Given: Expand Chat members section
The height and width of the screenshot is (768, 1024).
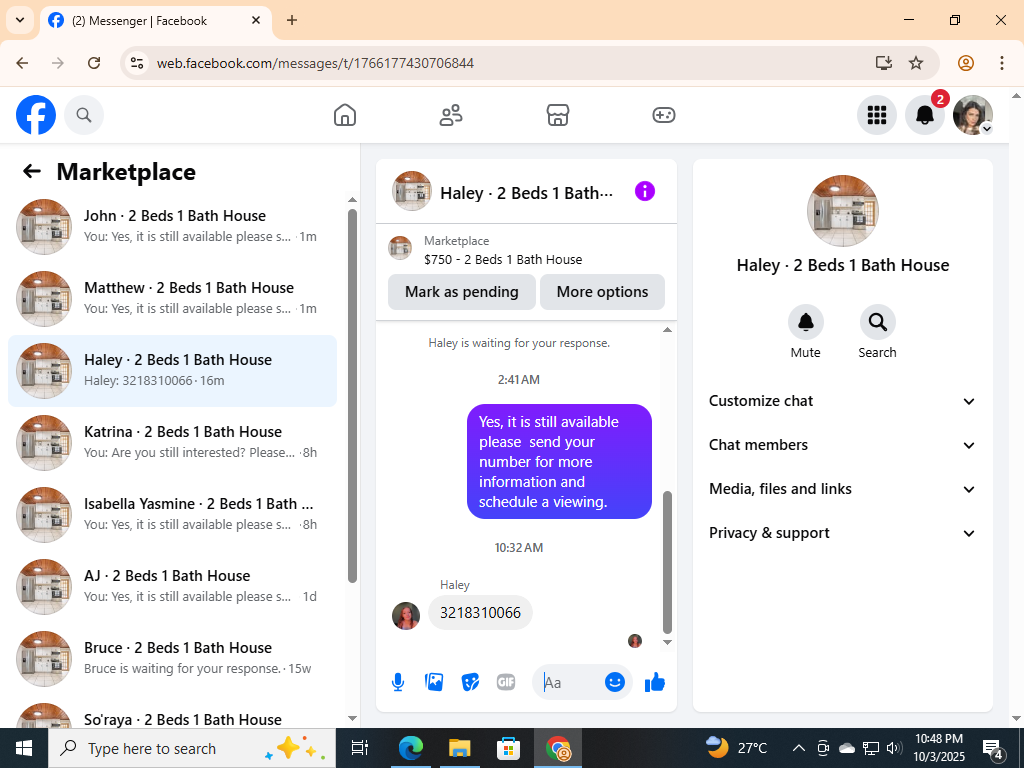Looking at the screenshot, I should pos(842,445).
